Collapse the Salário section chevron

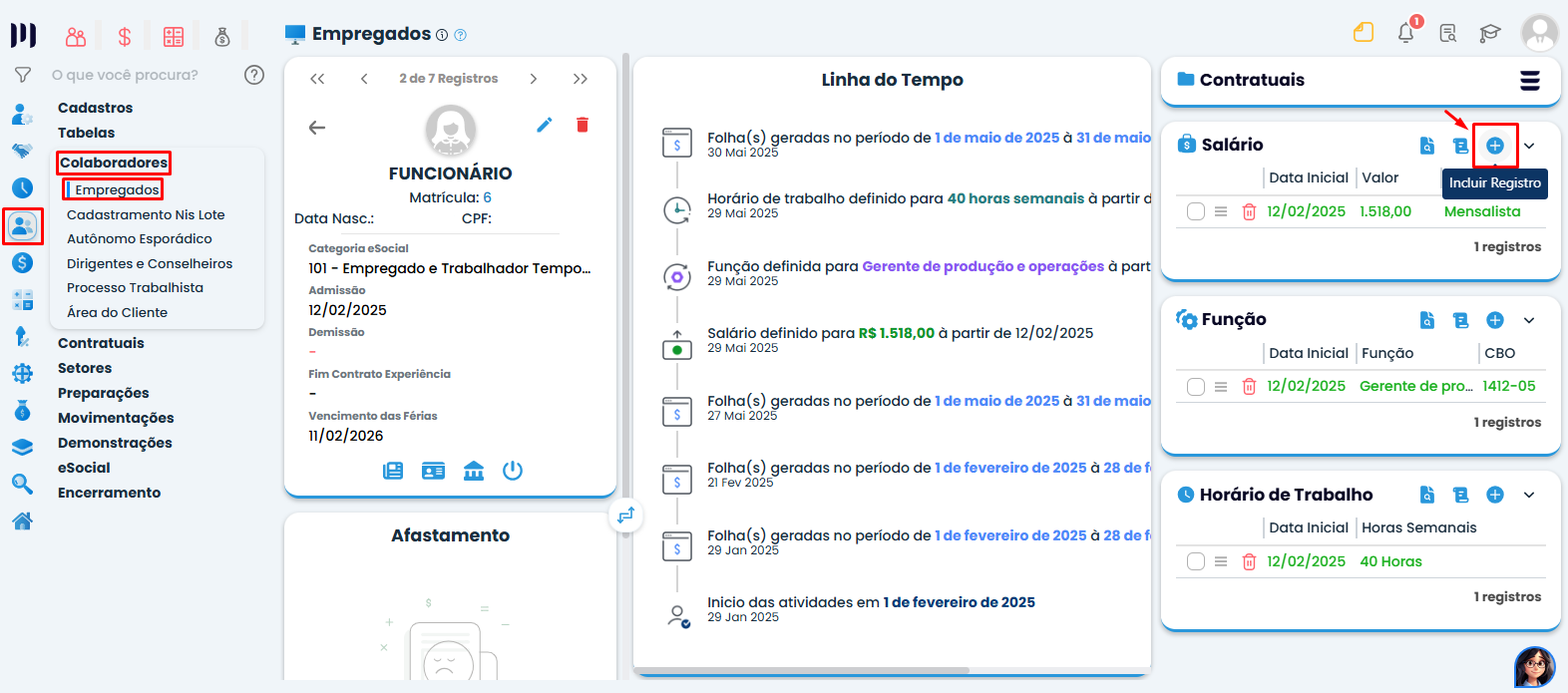click(1529, 146)
